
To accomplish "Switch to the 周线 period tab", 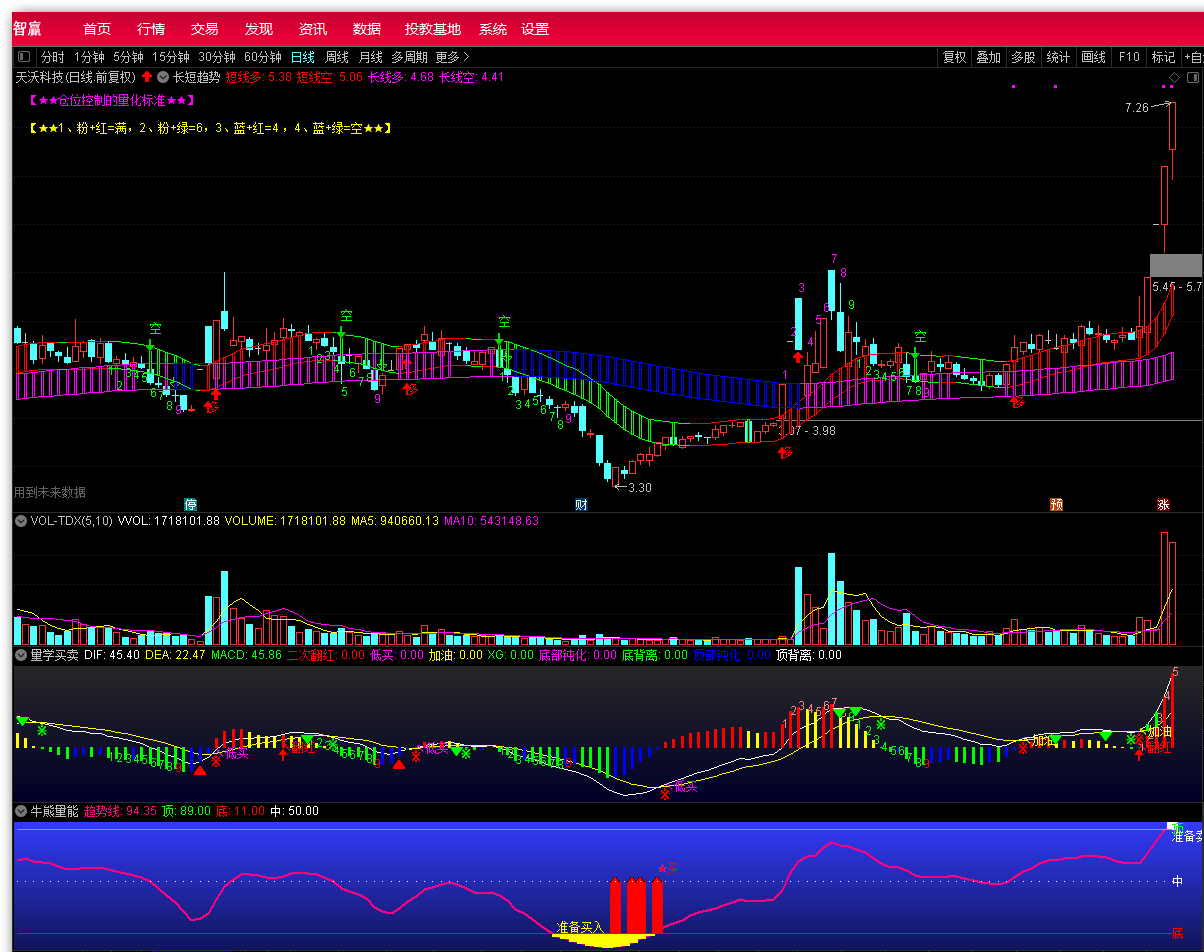I will pos(337,57).
